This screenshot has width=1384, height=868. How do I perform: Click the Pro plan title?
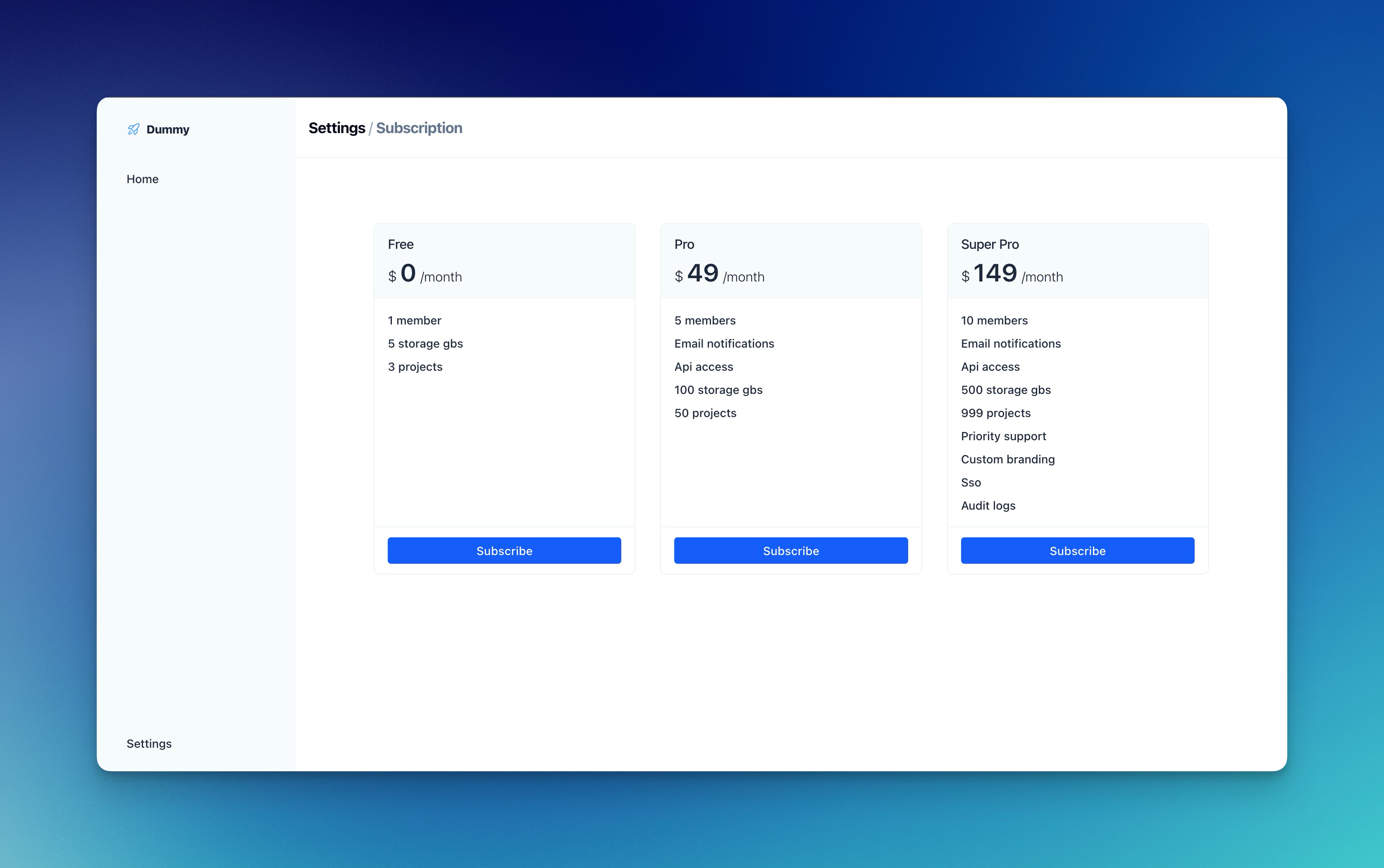tap(684, 245)
